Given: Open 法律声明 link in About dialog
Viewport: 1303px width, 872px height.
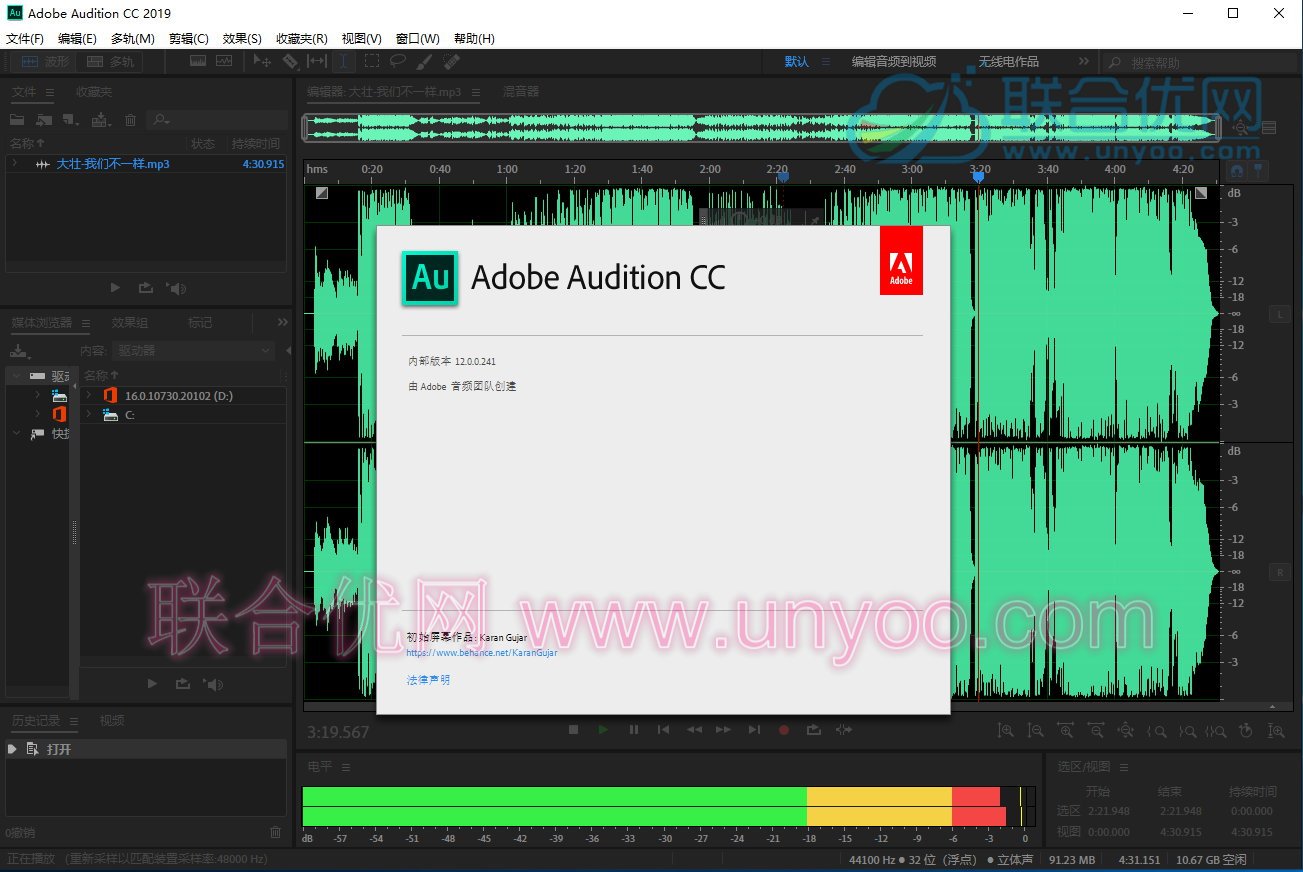Looking at the screenshot, I should [x=428, y=680].
